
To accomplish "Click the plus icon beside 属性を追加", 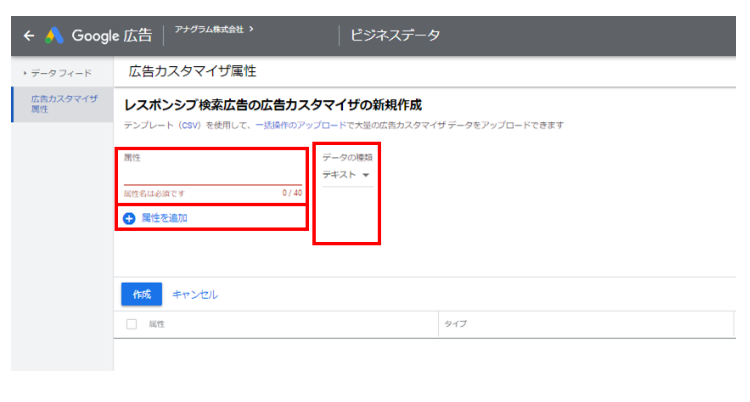I will tap(129, 218).
